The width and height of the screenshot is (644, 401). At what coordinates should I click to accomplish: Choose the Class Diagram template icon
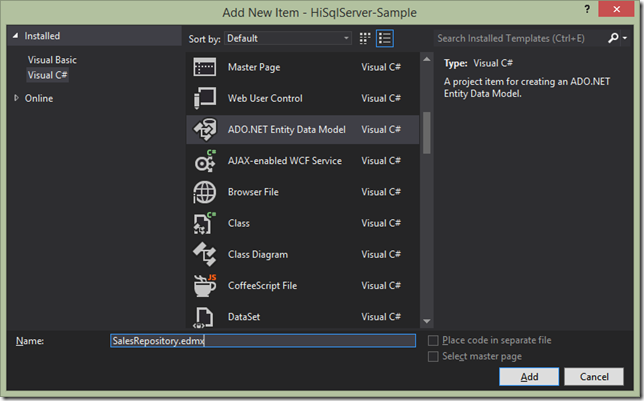pyautogui.click(x=205, y=254)
